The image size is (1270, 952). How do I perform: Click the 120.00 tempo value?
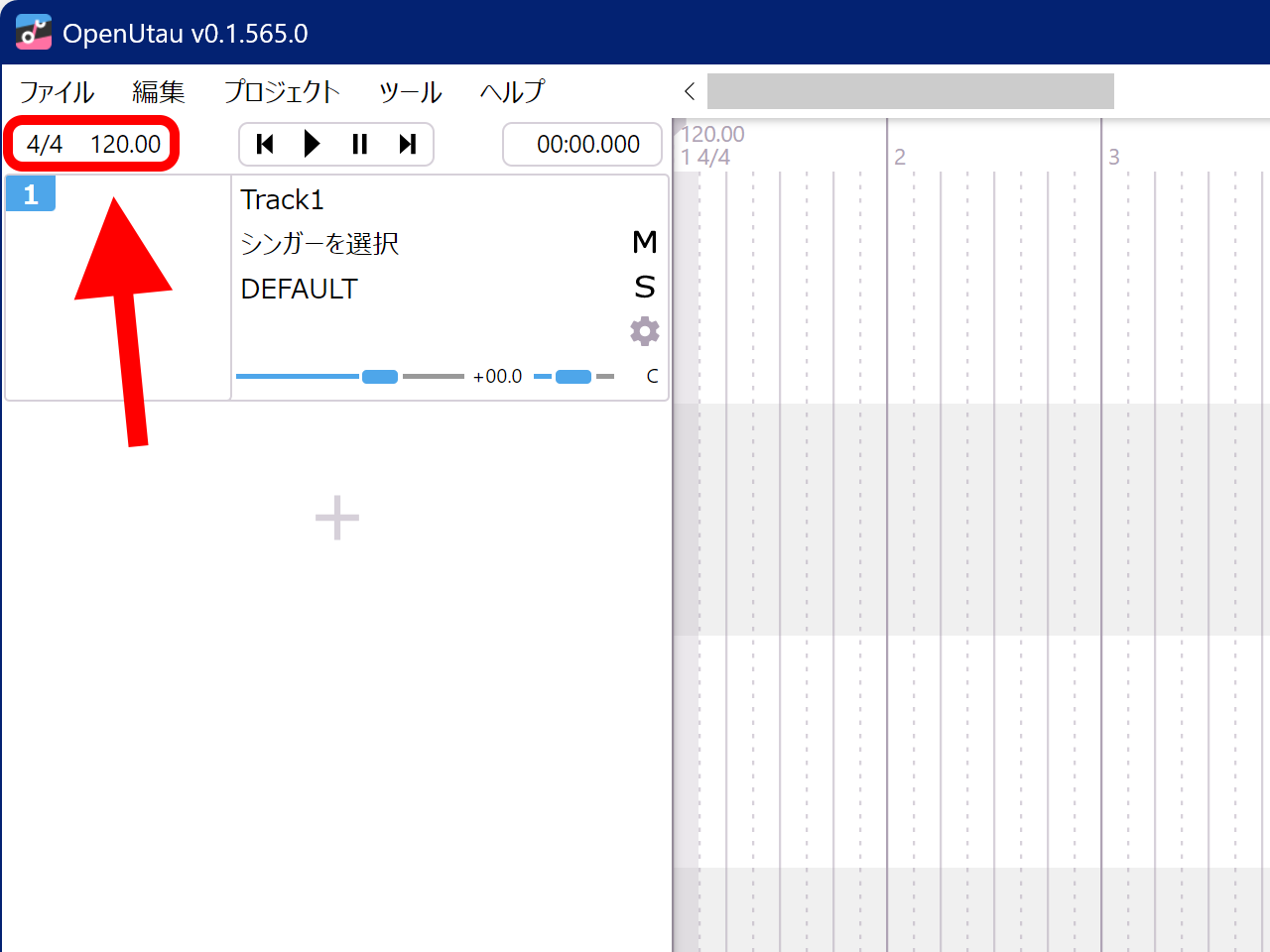(x=126, y=145)
